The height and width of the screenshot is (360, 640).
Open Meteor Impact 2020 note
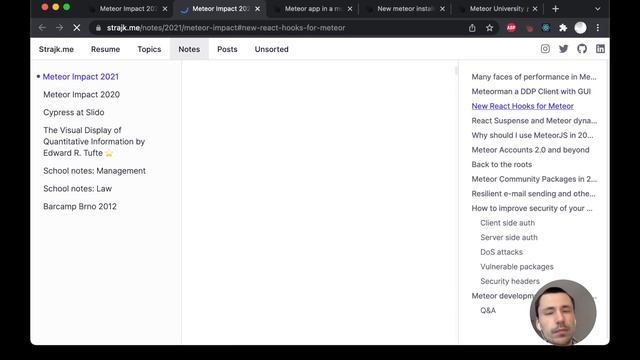[82, 94]
